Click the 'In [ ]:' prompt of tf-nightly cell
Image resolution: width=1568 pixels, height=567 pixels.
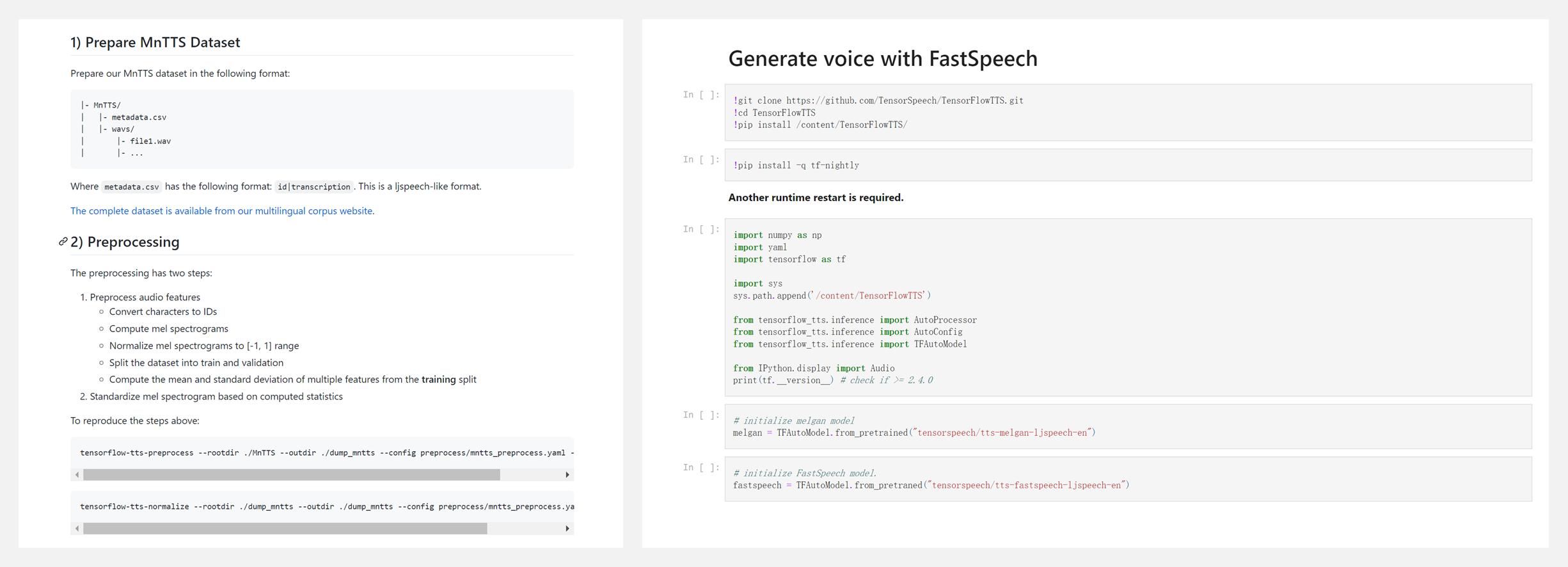point(701,160)
